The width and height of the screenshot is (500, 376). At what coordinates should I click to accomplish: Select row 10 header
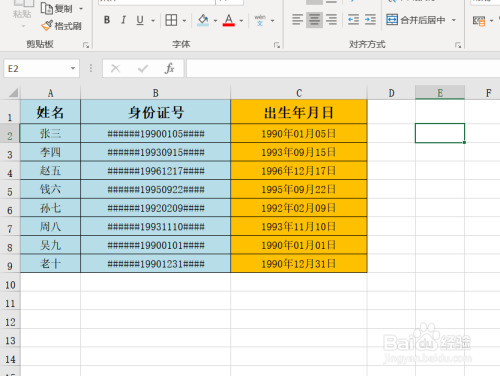pos(10,283)
